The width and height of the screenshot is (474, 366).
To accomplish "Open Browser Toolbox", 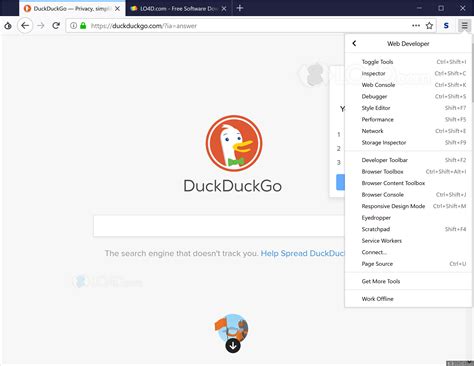I will click(x=408, y=172).
